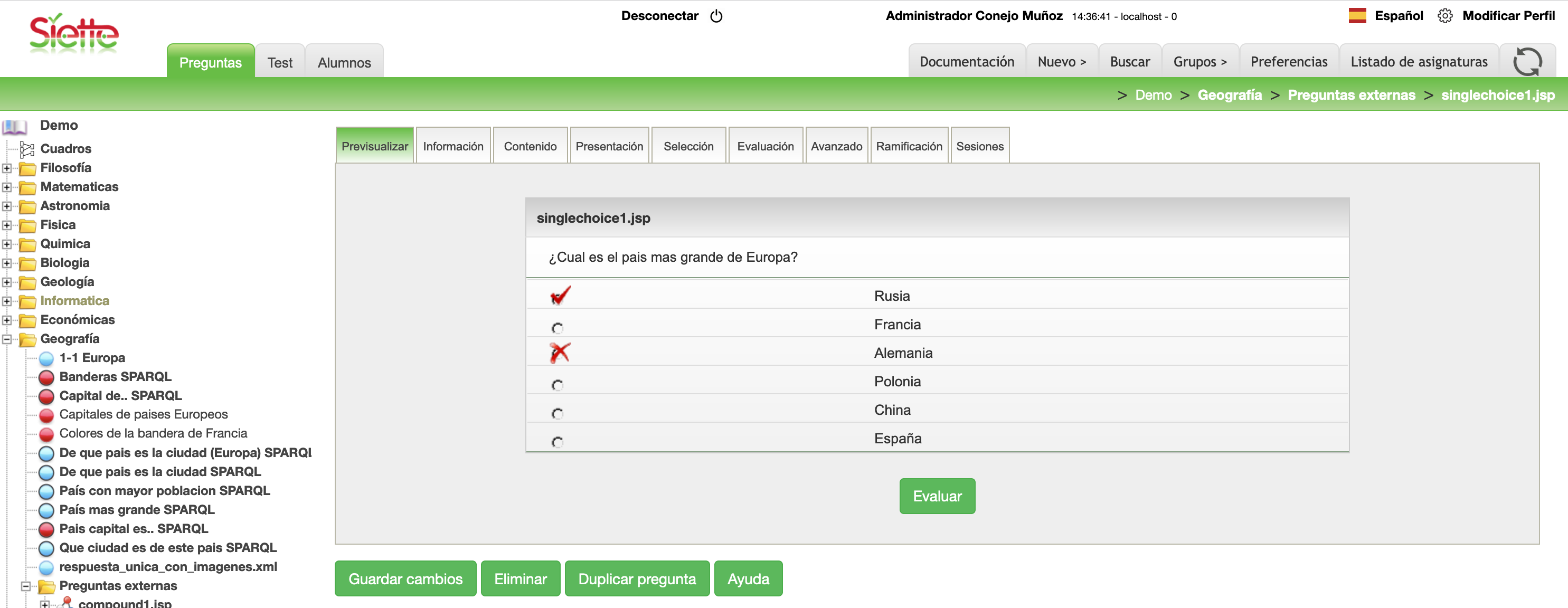Click blue ball icon beside 1-1 Europa
The height and width of the screenshot is (608, 1568).
tap(46, 358)
